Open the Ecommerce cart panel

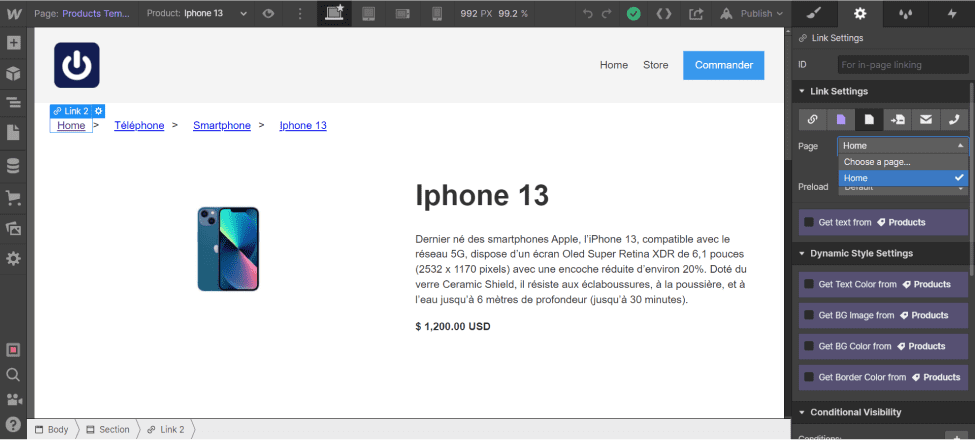[13, 198]
